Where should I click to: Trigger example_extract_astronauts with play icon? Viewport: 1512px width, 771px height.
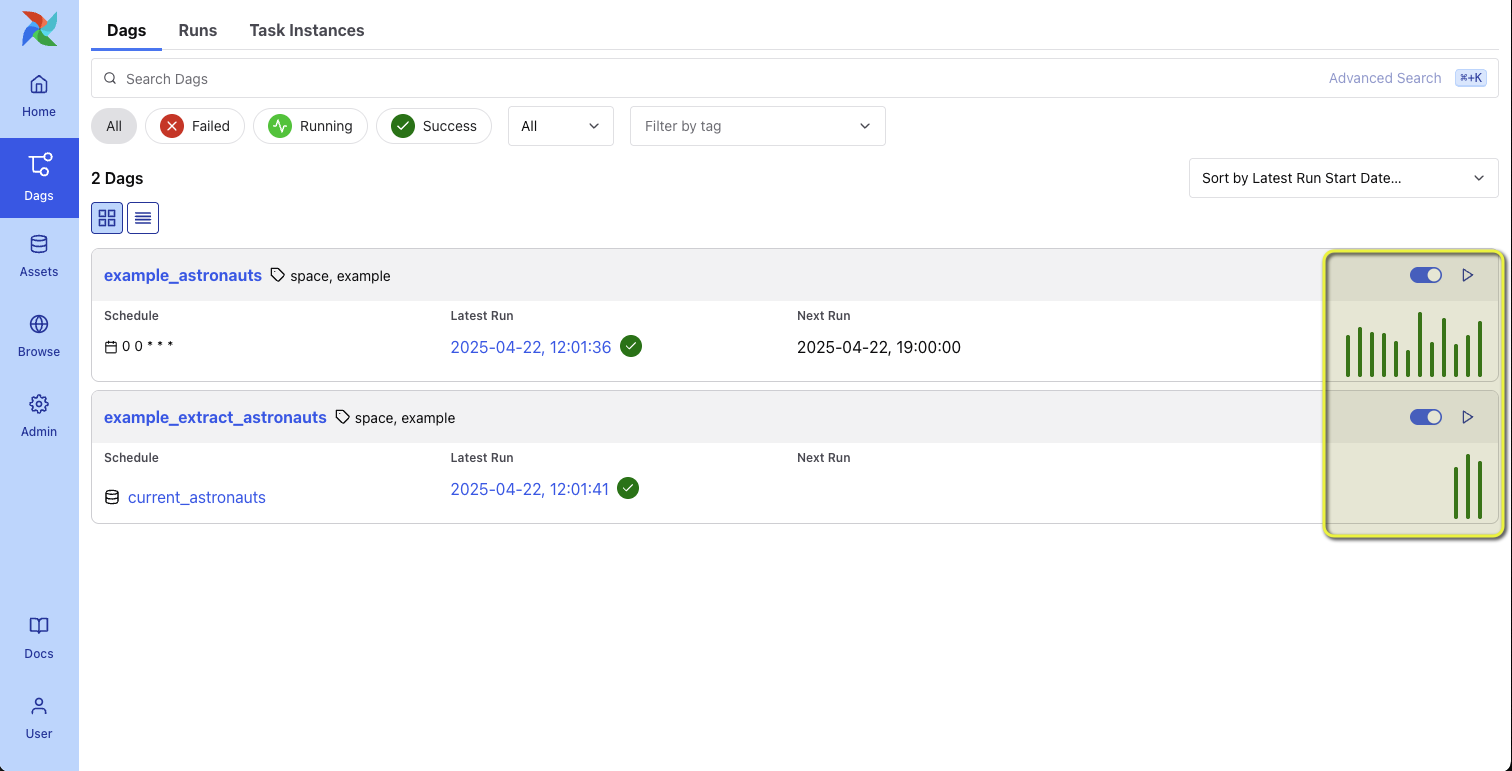1468,417
